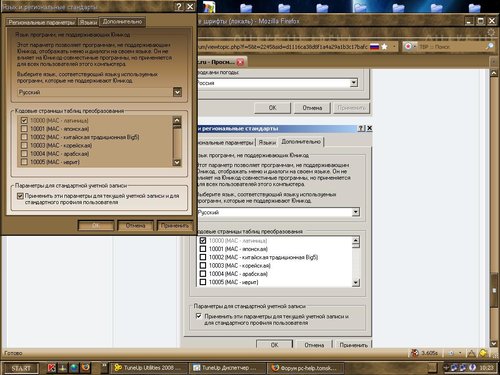This screenshot has height=375, width=500.
Task: Close the Firefox tab with the red X
Action: (x=240, y=62)
